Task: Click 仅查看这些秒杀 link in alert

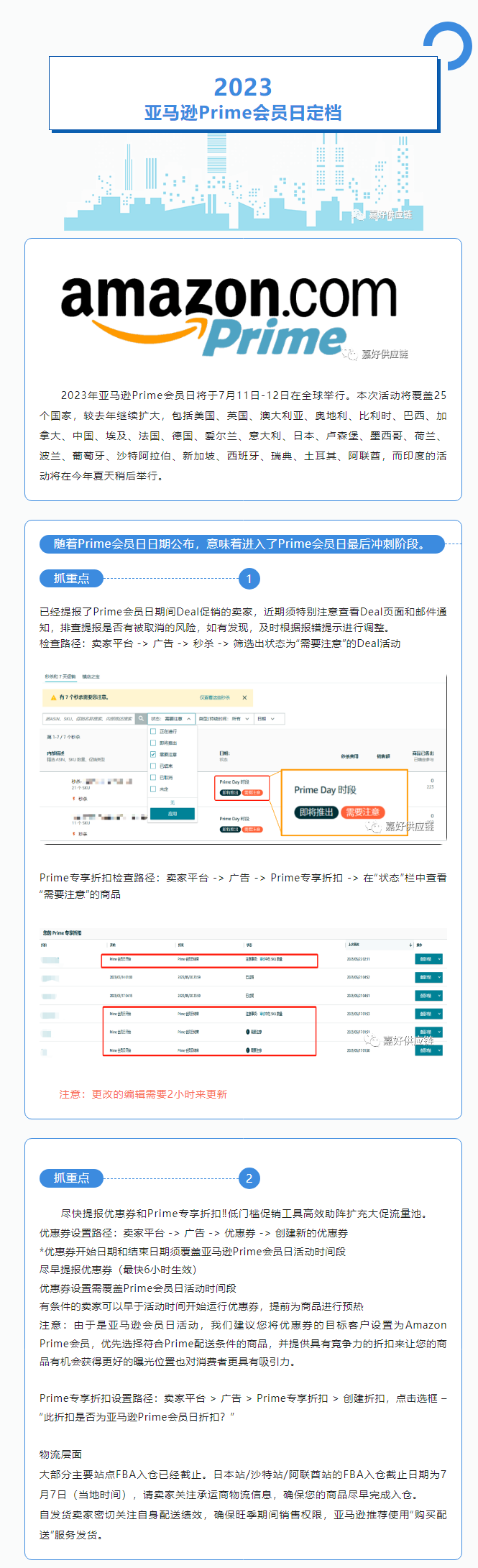Action: coord(215,697)
